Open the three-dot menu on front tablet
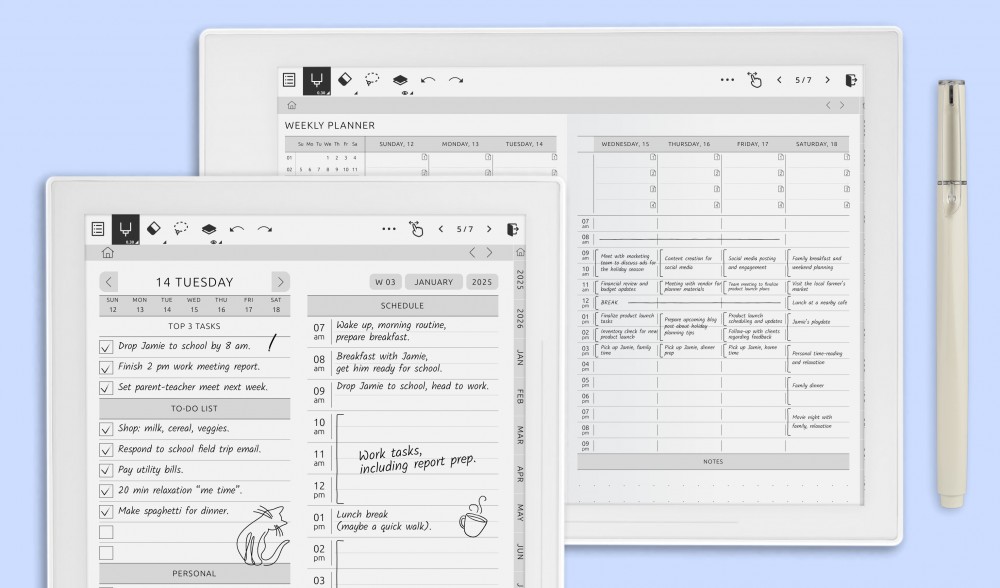This screenshot has height=588, width=1000. point(388,229)
